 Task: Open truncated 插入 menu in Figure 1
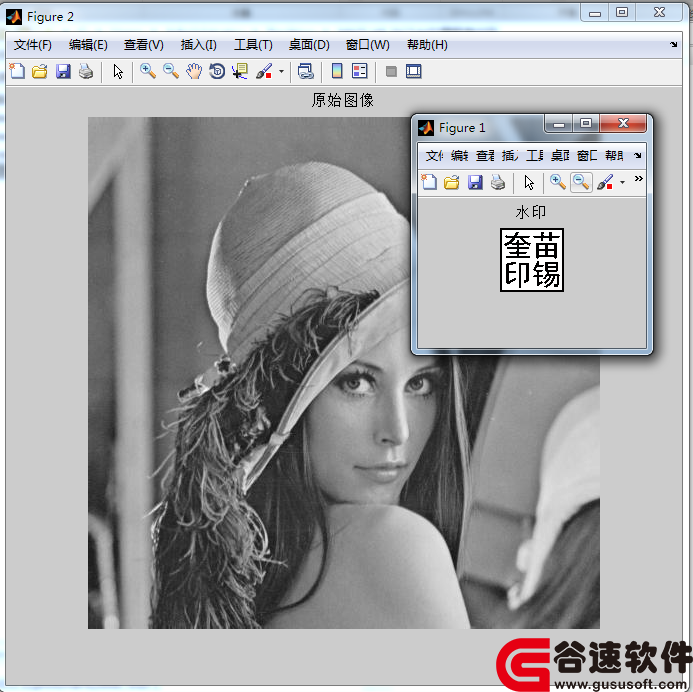[510, 156]
